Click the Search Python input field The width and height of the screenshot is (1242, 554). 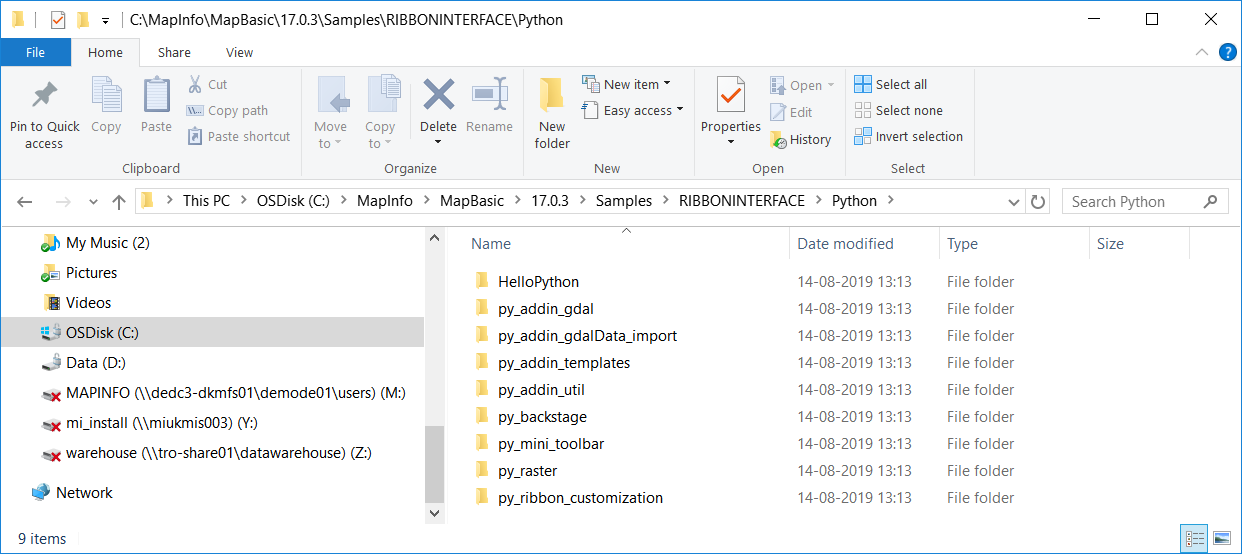pos(1145,201)
